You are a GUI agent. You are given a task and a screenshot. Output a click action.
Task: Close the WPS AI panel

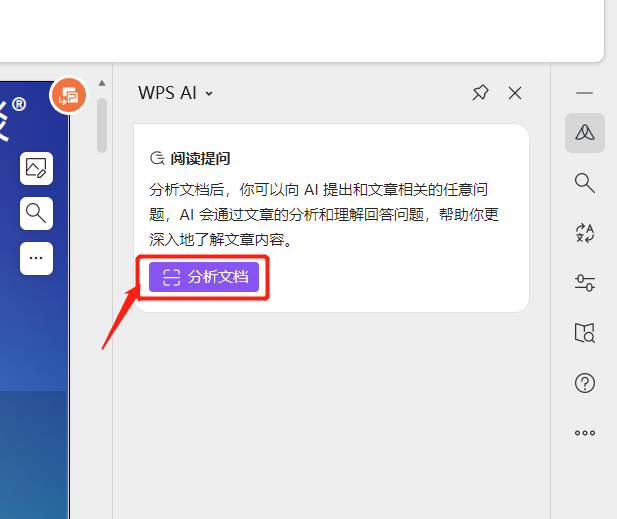515,93
